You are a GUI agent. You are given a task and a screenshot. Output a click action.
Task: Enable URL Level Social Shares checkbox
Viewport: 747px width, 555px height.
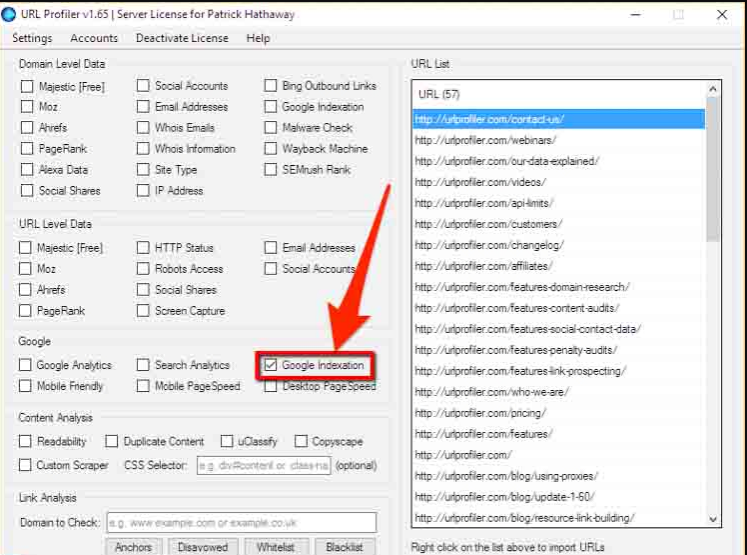[143, 290]
